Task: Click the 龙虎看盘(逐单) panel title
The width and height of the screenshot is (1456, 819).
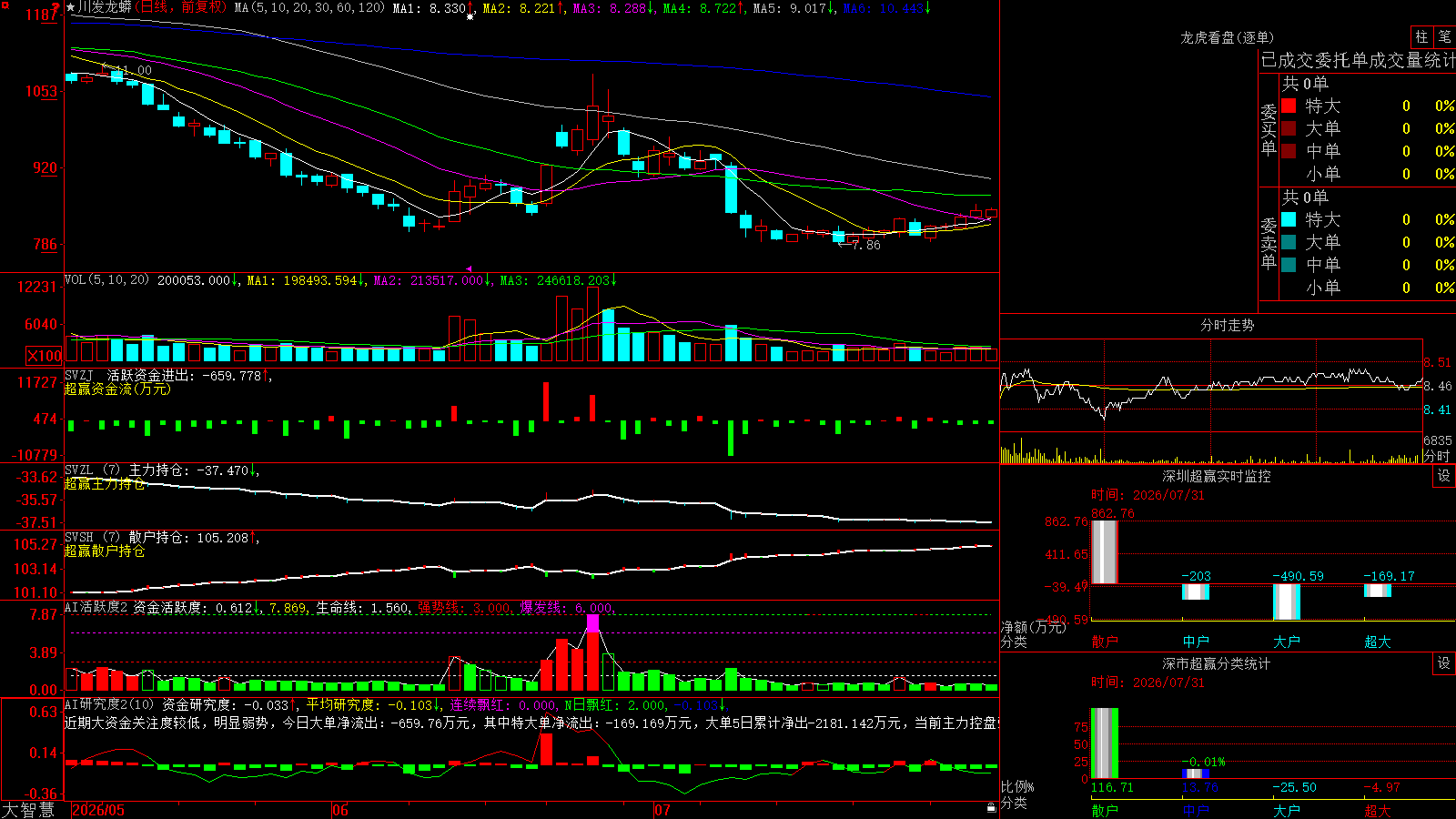Action: [x=1227, y=37]
